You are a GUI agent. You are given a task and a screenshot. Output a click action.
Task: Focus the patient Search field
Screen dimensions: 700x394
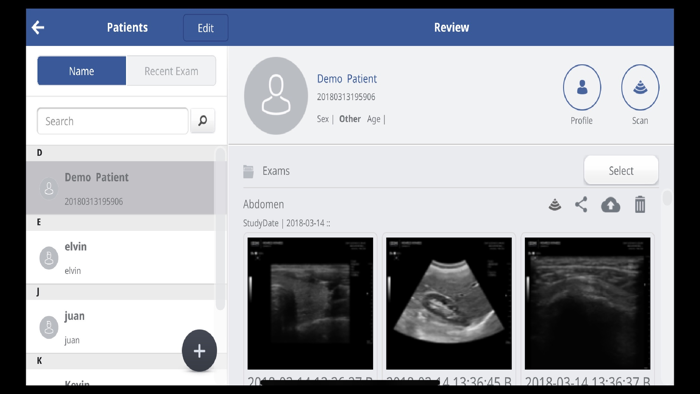[112, 121]
